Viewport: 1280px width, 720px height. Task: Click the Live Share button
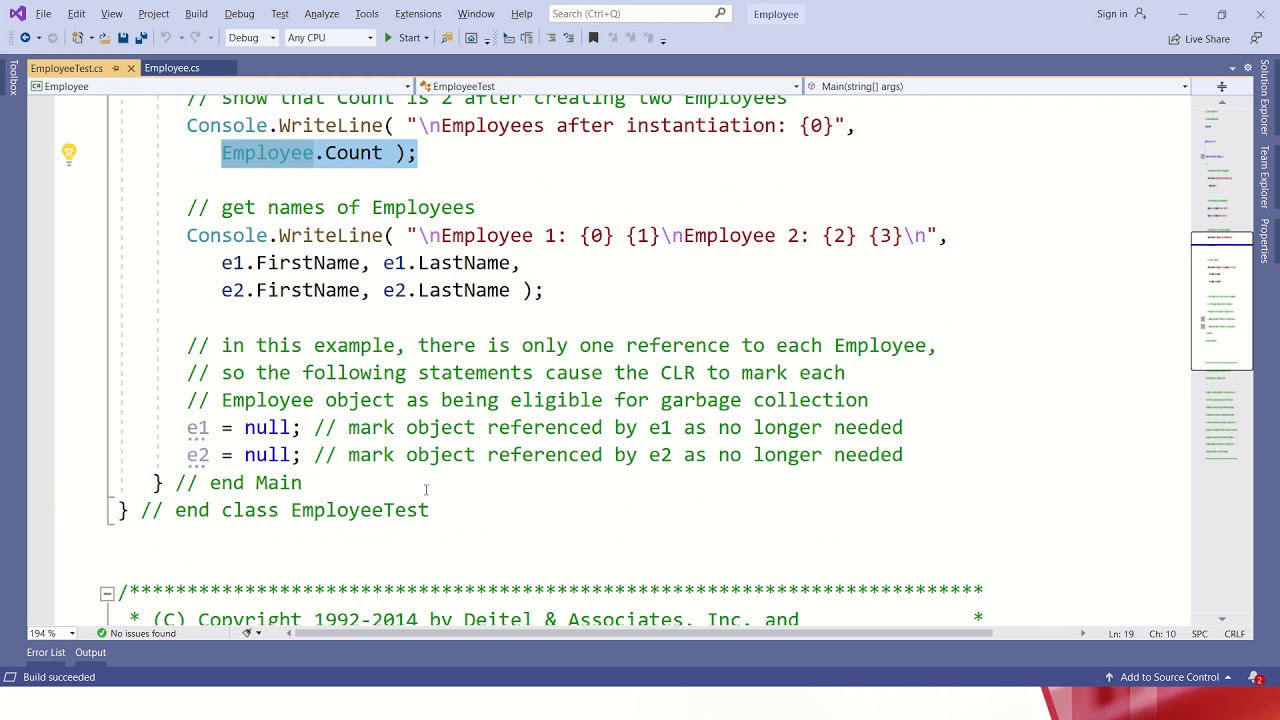[1199, 38]
